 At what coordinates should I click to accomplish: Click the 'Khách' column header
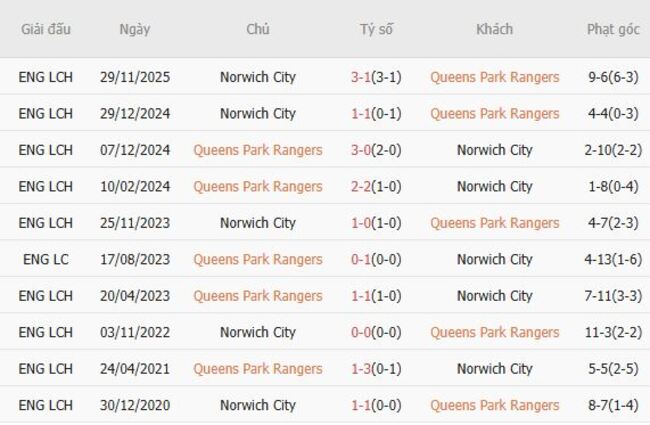494,29
